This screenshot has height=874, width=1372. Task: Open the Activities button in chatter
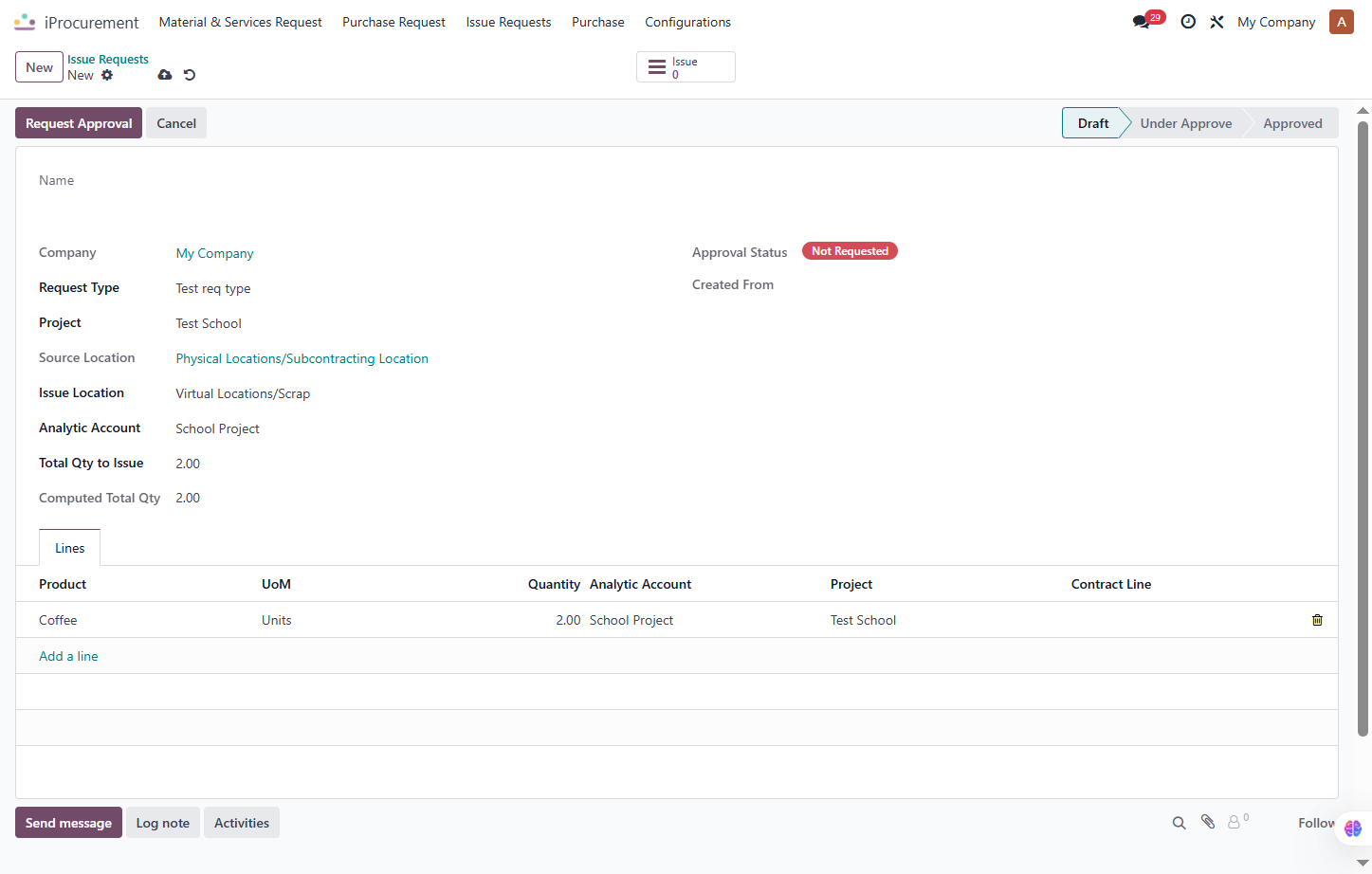[242, 823]
